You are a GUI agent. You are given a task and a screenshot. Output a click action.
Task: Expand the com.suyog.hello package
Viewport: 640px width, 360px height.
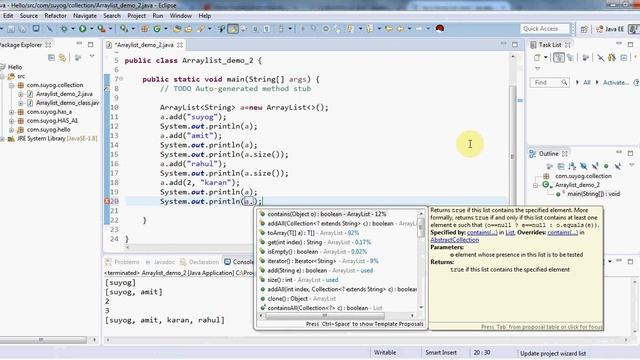pos(11,130)
